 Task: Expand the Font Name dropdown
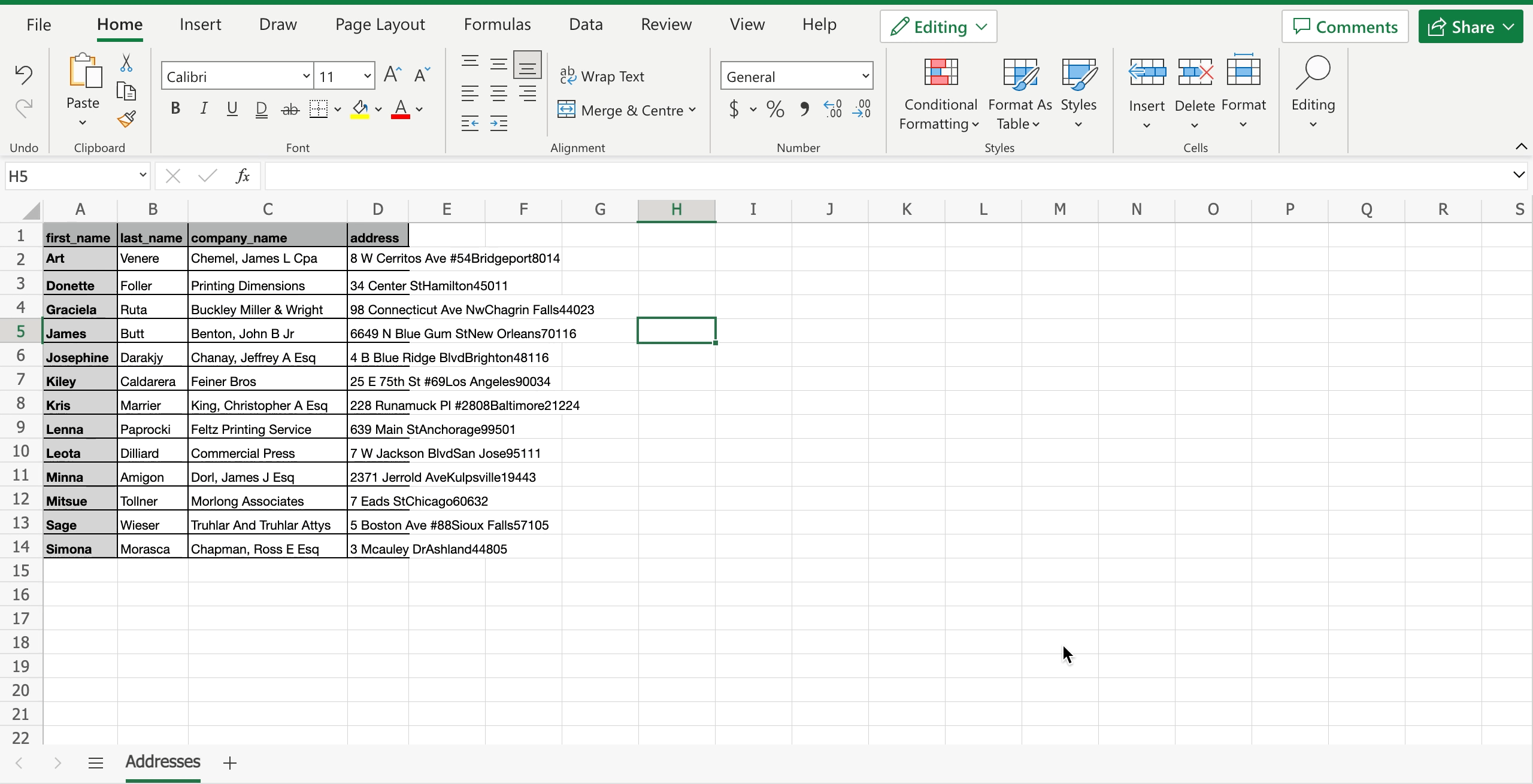[305, 76]
